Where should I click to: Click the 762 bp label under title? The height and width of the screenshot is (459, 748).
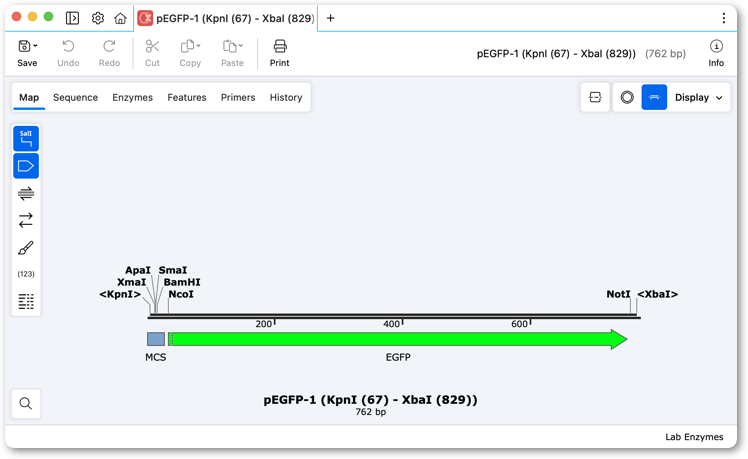tap(371, 412)
